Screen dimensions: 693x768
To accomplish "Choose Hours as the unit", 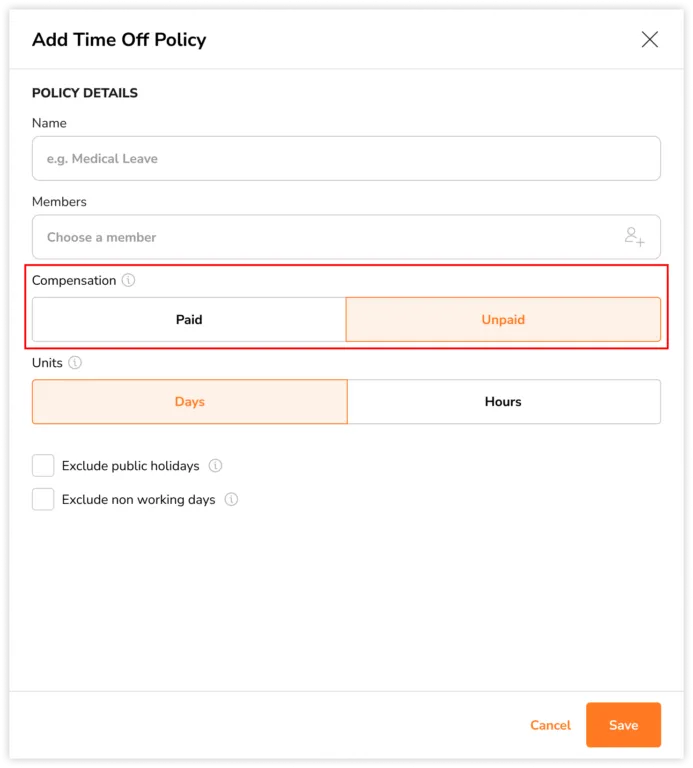I will click(x=503, y=402).
